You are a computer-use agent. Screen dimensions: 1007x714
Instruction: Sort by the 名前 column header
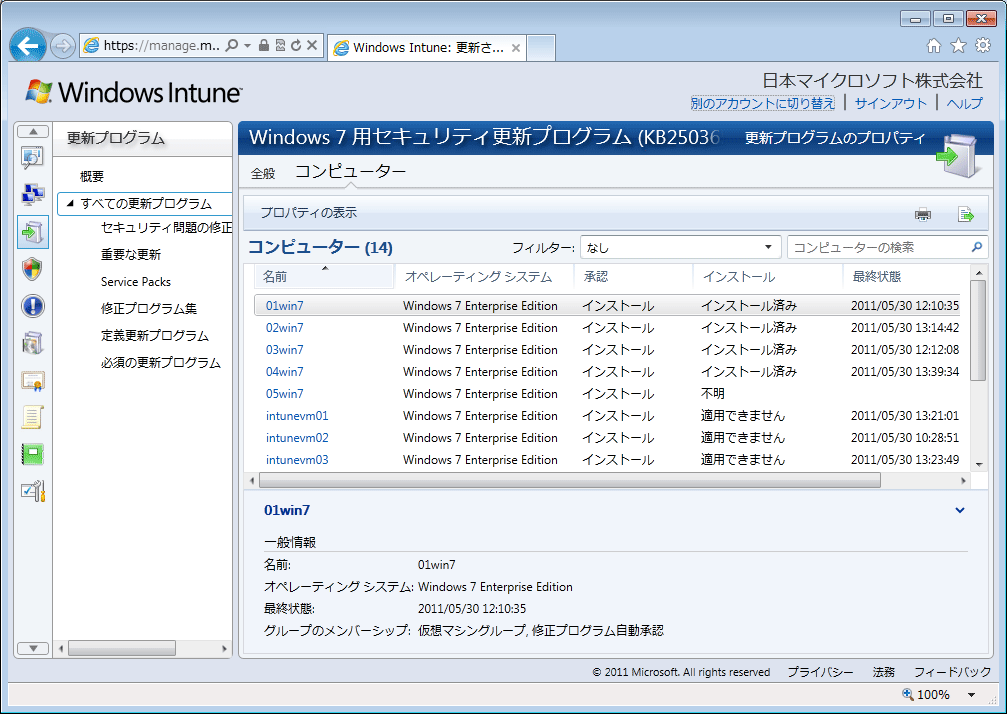pyautogui.click(x=324, y=276)
